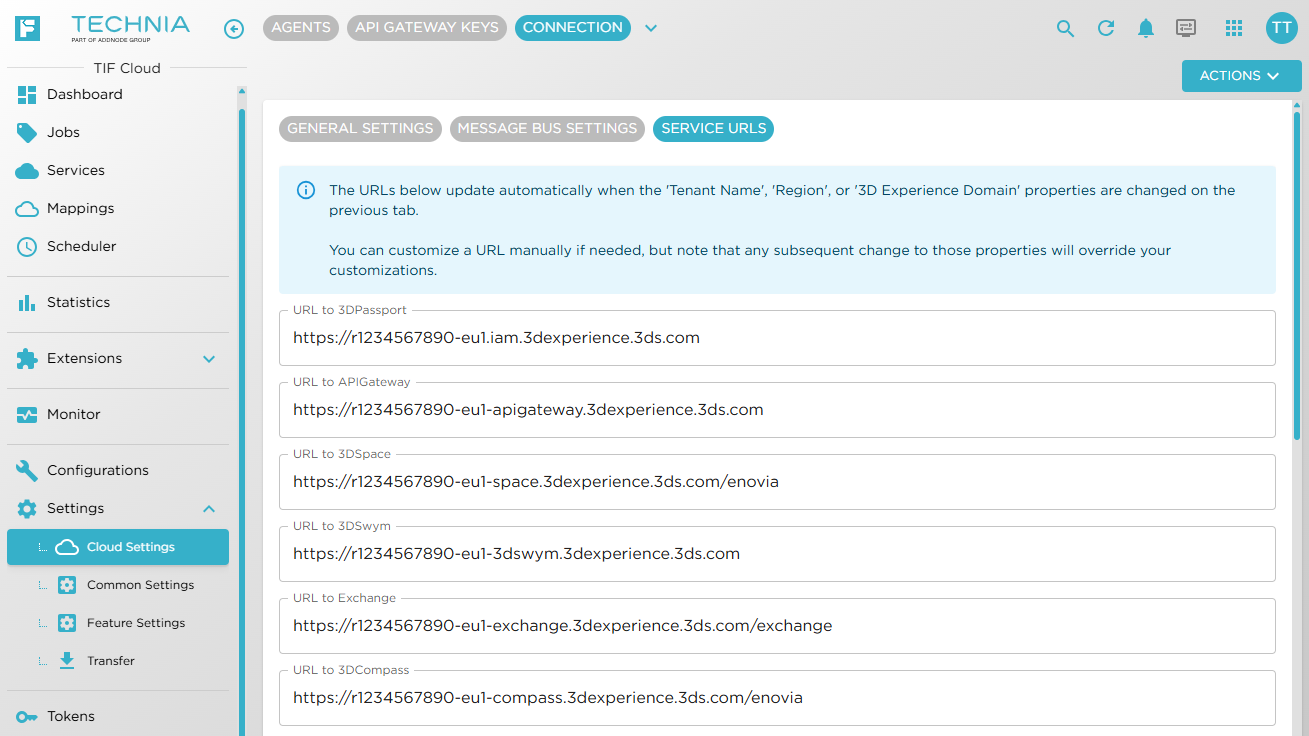Click the URL to 3DPassport field
Viewport: 1309px width, 736px height.
(777, 338)
